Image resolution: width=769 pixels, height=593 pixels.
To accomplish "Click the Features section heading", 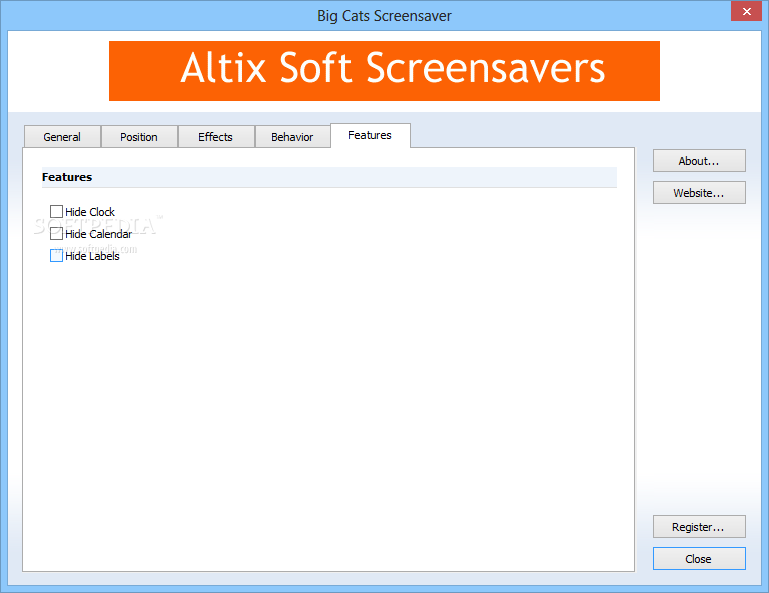I will pyautogui.click(x=67, y=177).
